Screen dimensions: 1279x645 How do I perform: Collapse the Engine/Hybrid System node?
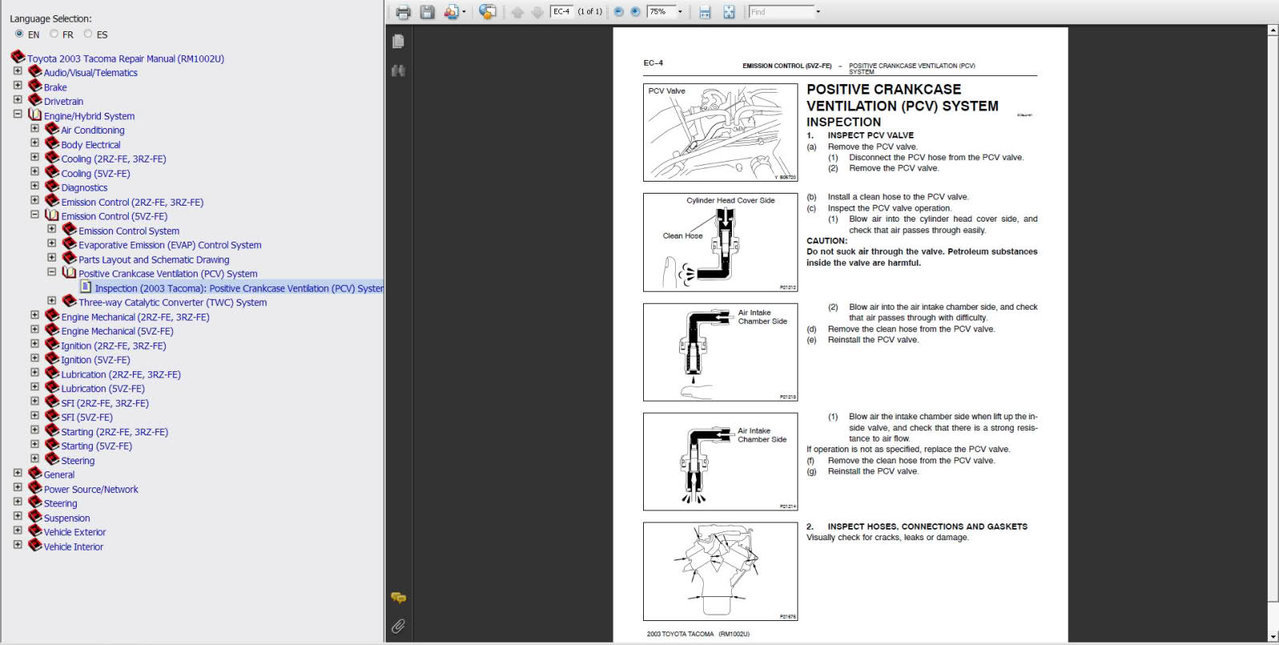17,115
